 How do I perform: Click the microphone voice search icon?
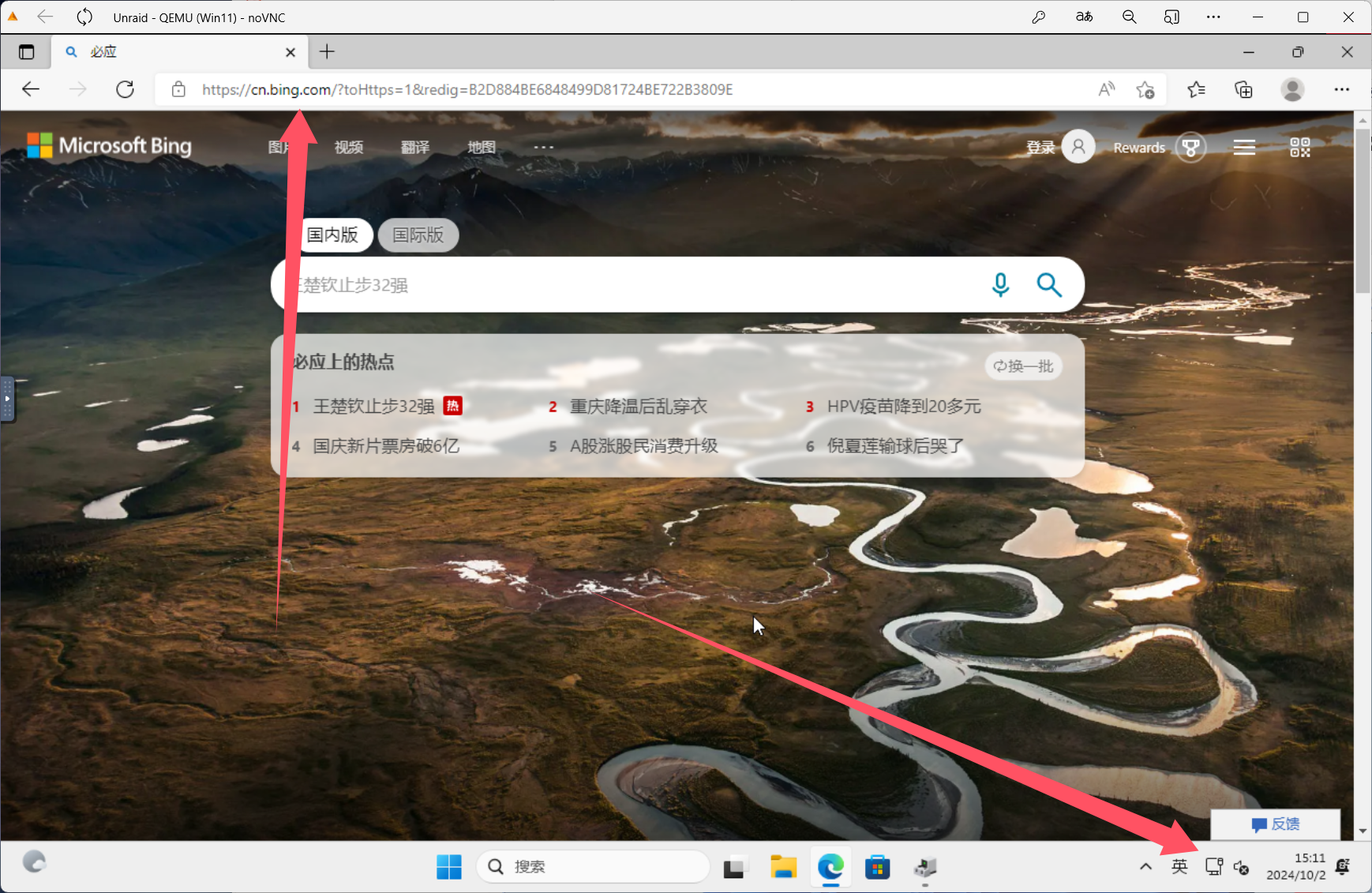pos(1000,284)
